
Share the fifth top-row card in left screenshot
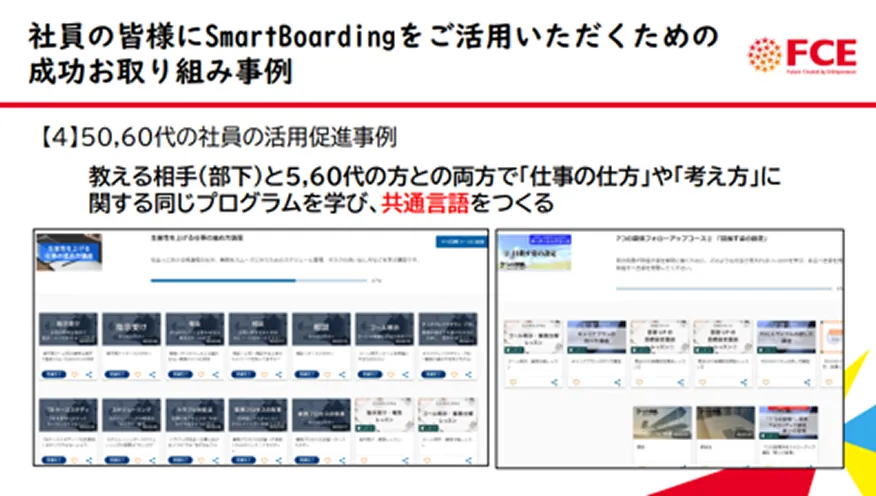click(x=342, y=375)
